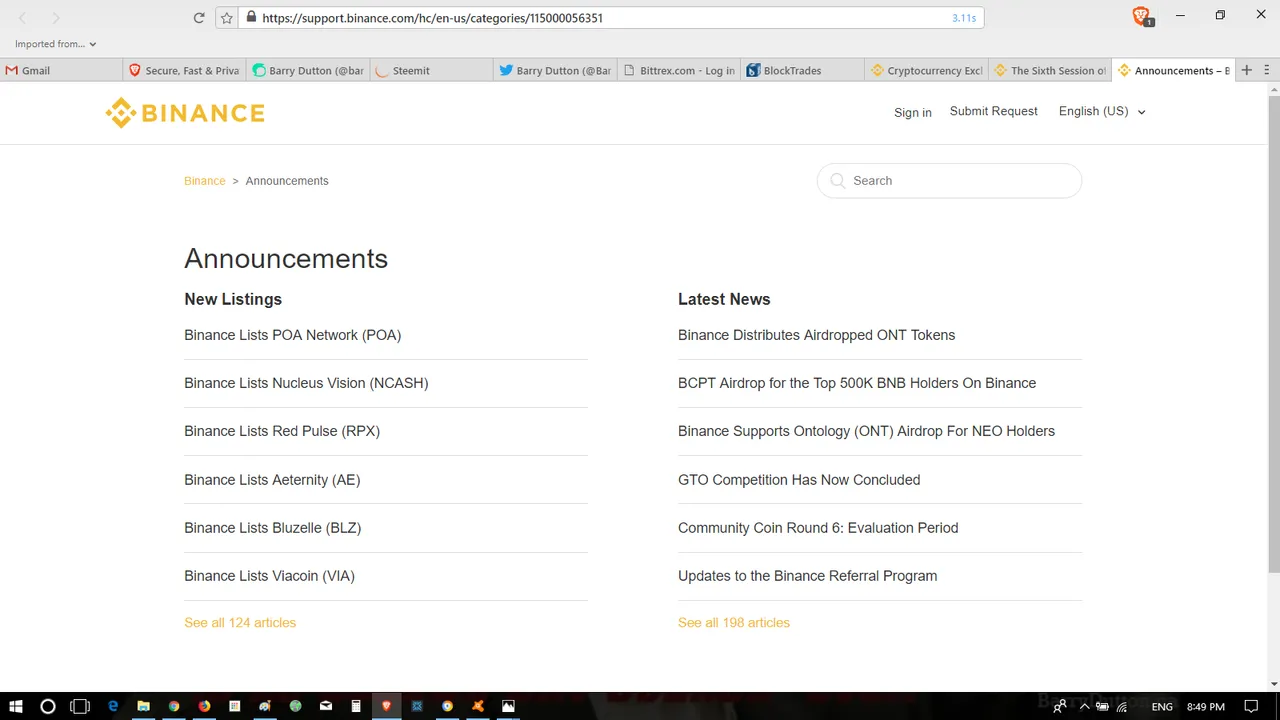Switch to the Bittrex.com Log in tab
The height and width of the screenshot is (720, 1280).
(678, 70)
